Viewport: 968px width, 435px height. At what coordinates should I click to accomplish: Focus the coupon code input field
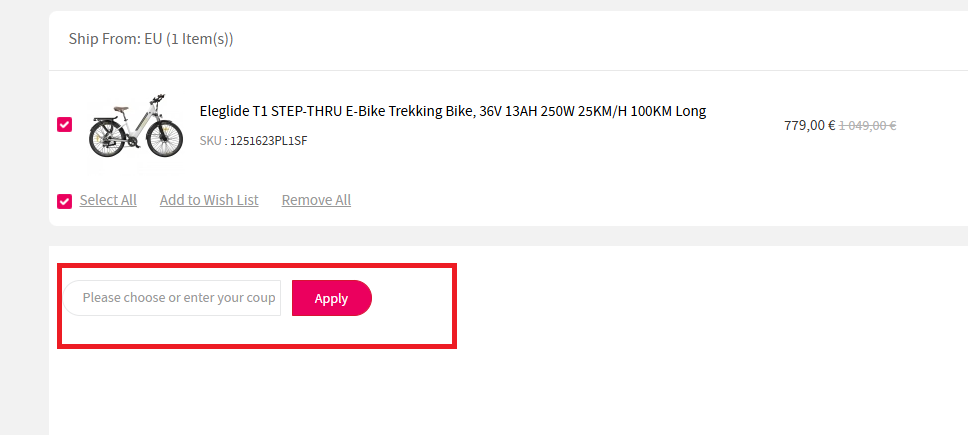[174, 298]
